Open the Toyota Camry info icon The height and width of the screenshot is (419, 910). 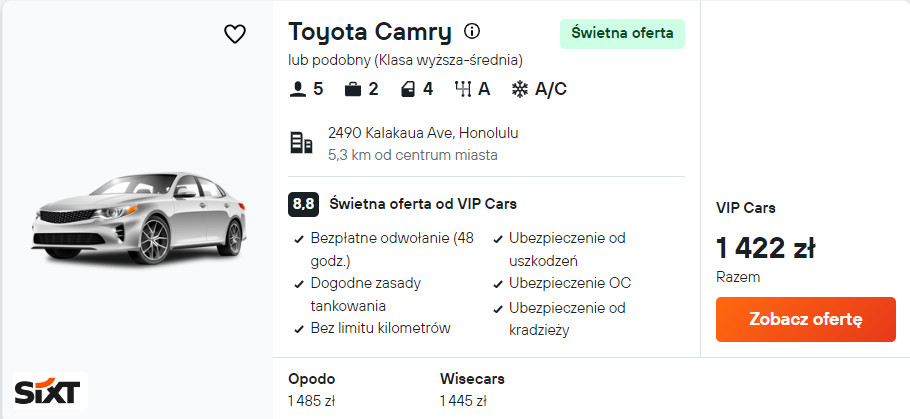472,31
